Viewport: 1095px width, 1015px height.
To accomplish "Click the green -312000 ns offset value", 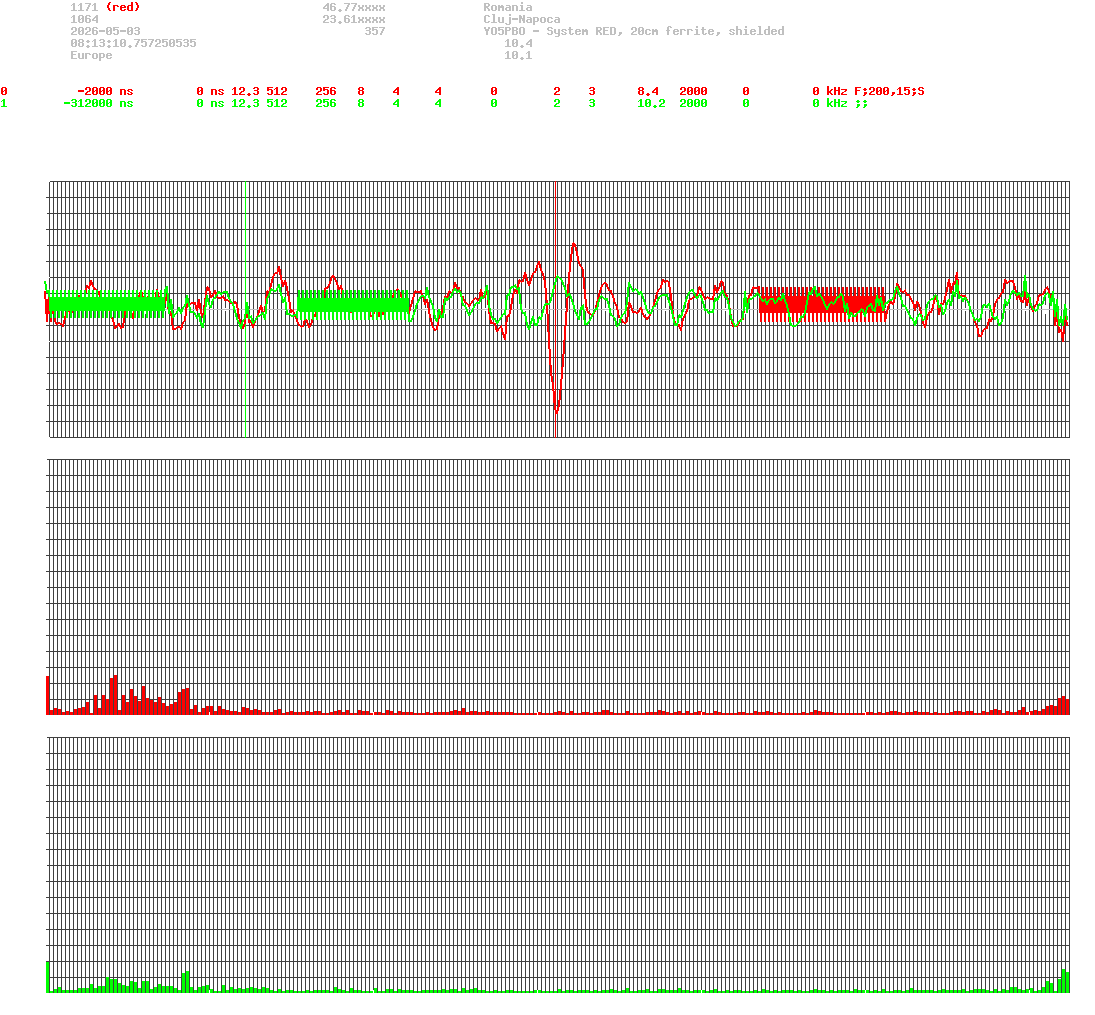I will click(x=98, y=103).
